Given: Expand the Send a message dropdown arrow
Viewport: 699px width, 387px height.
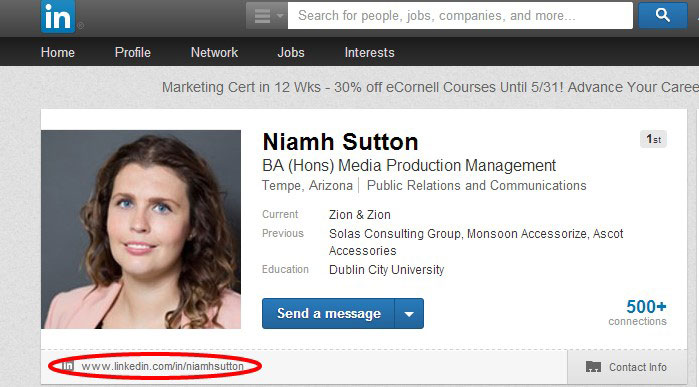Looking at the screenshot, I should click(409, 313).
